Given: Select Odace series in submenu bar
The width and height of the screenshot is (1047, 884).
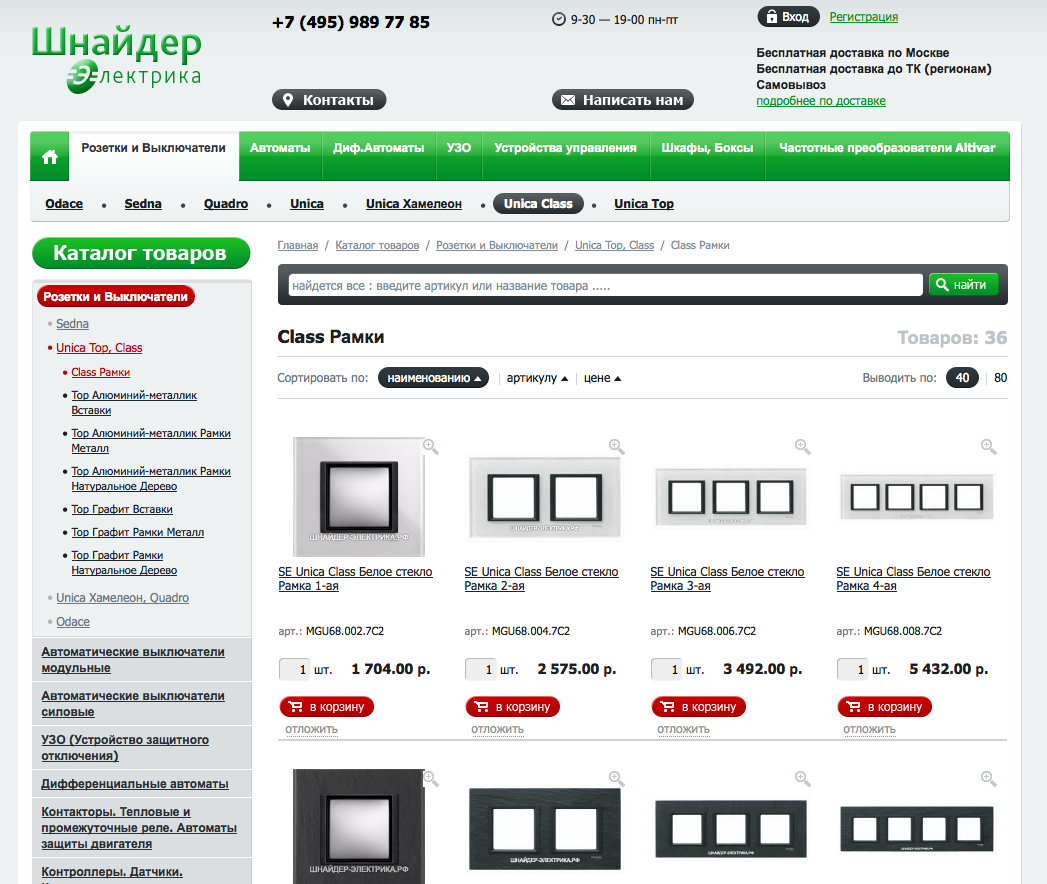Looking at the screenshot, I should tap(64, 204).
